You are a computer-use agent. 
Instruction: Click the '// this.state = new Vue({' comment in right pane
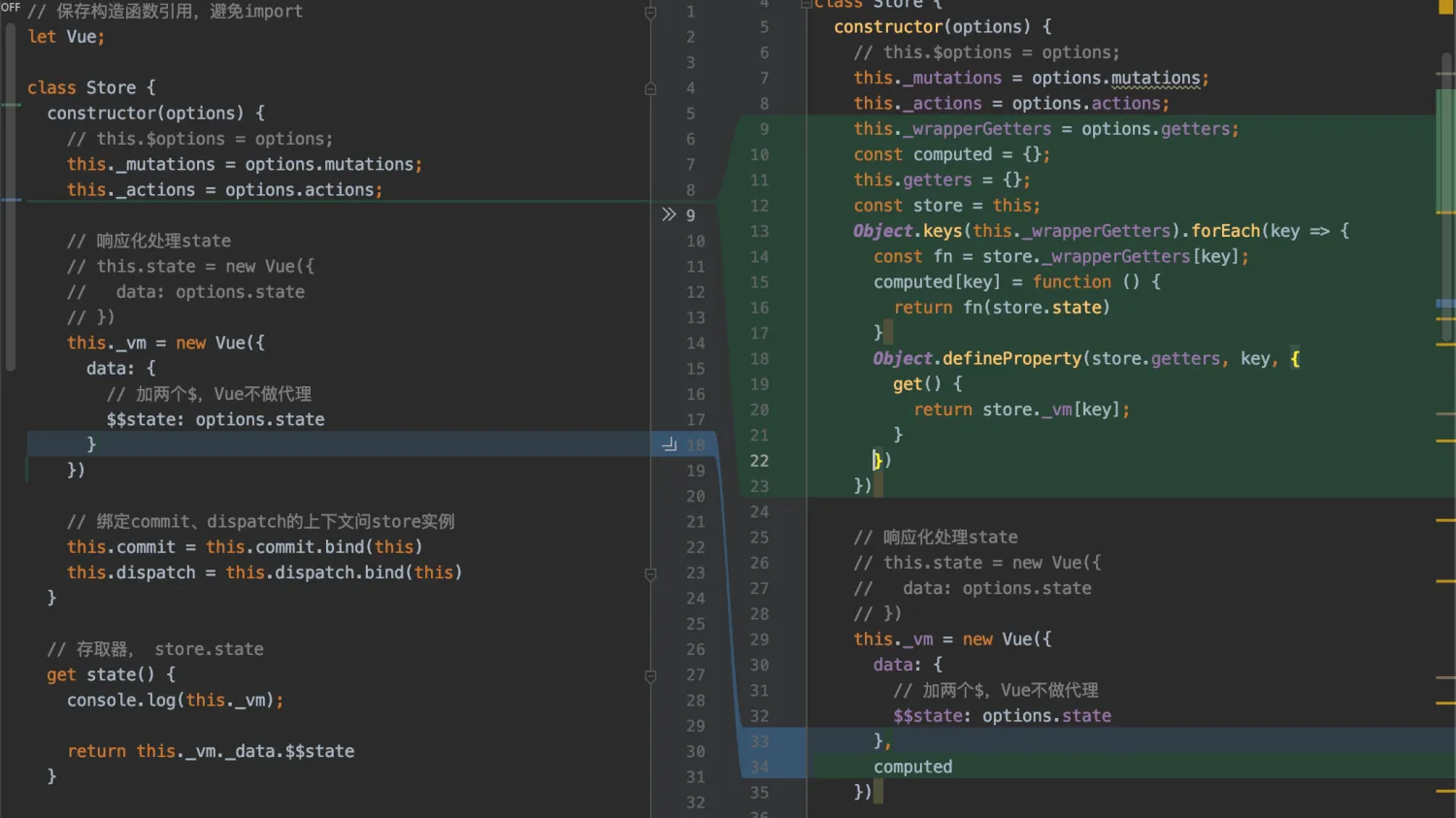pos(977,563)
